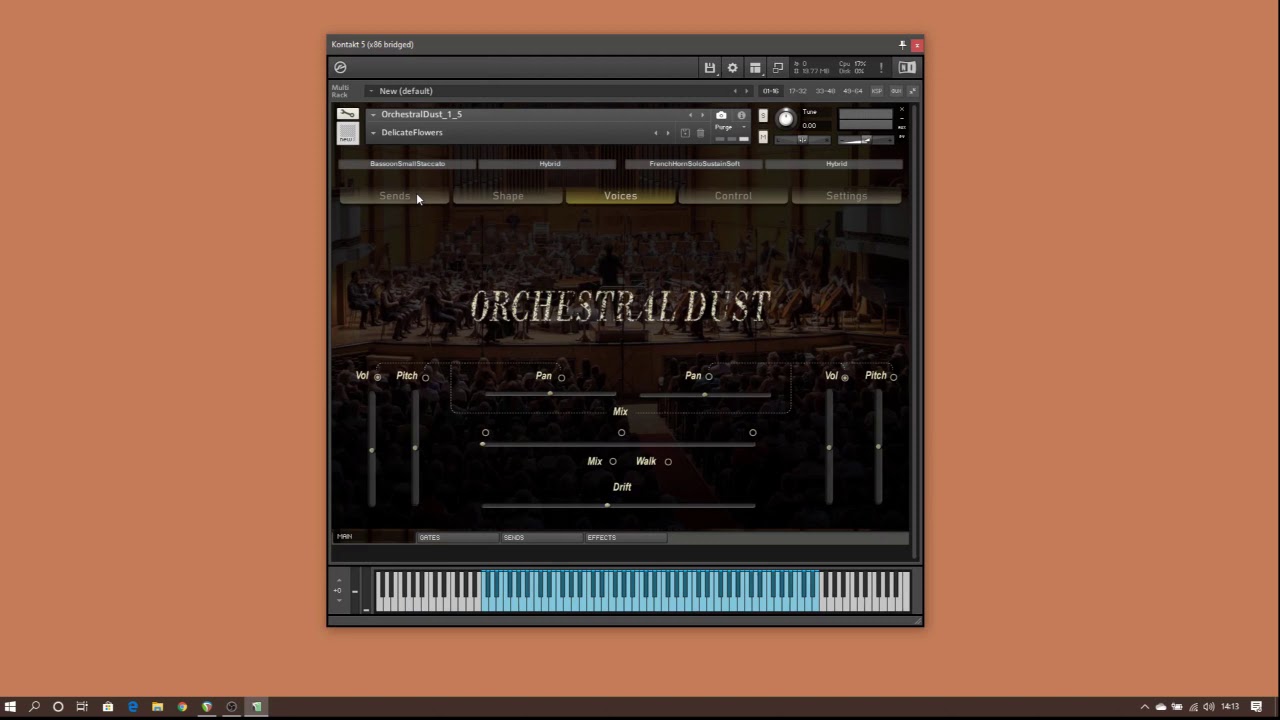Open the Purge dropdown menu
Image resolution: width=1280 pixels, height=720 pixels.
pos(729,128)
